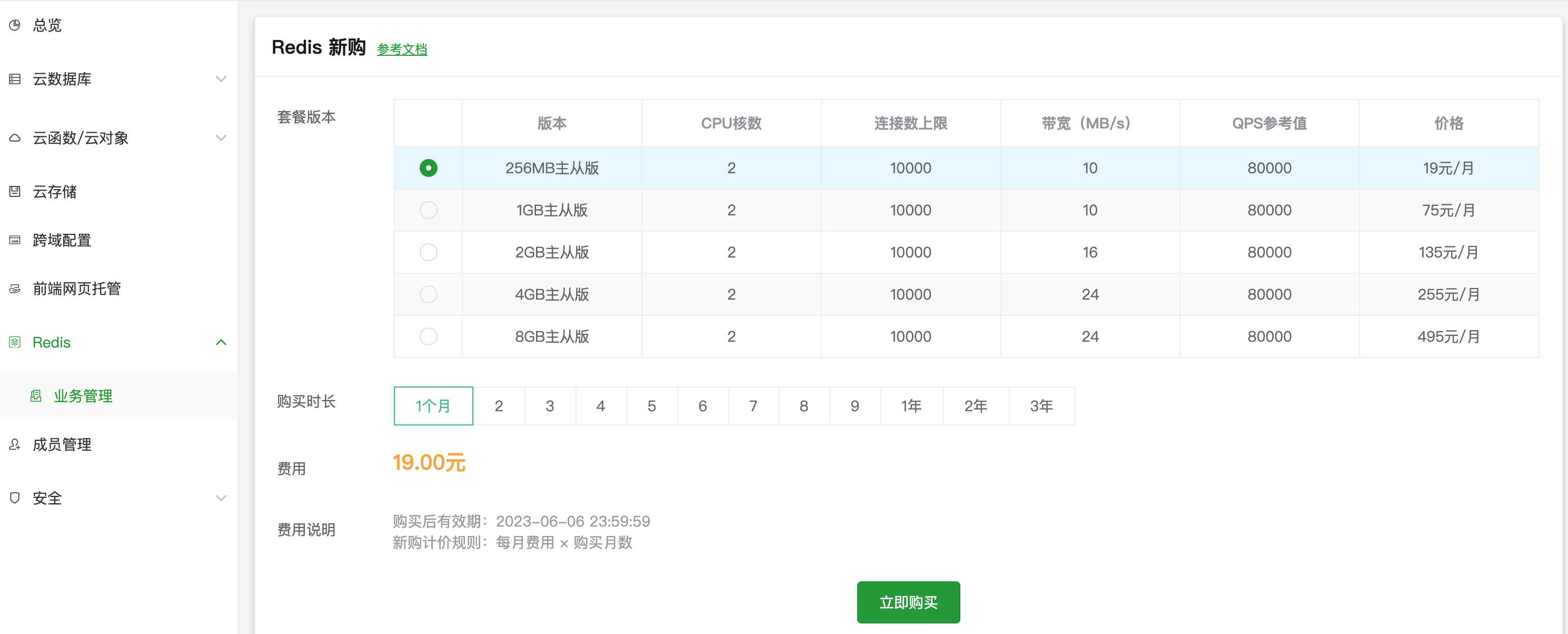Select the 8GB主从版 radio button

429,336
